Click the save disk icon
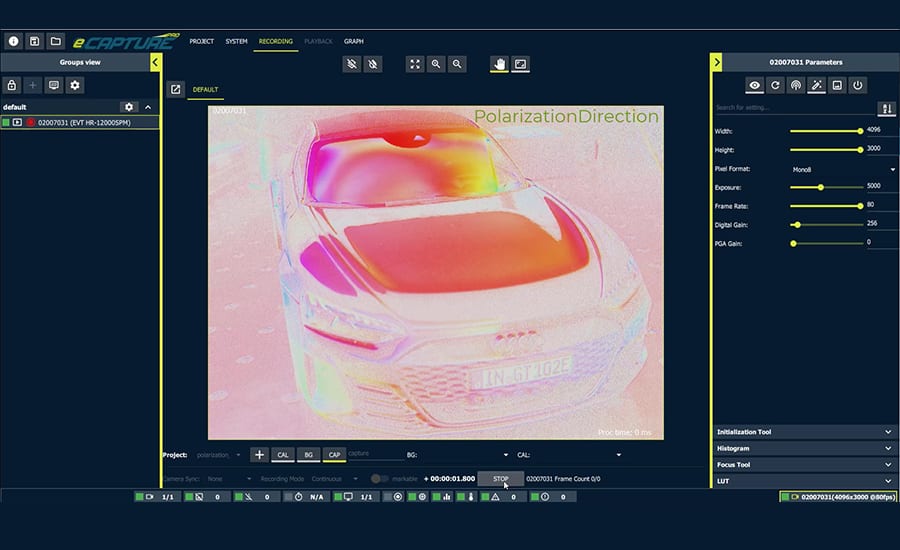 click(x=34, y=41)
